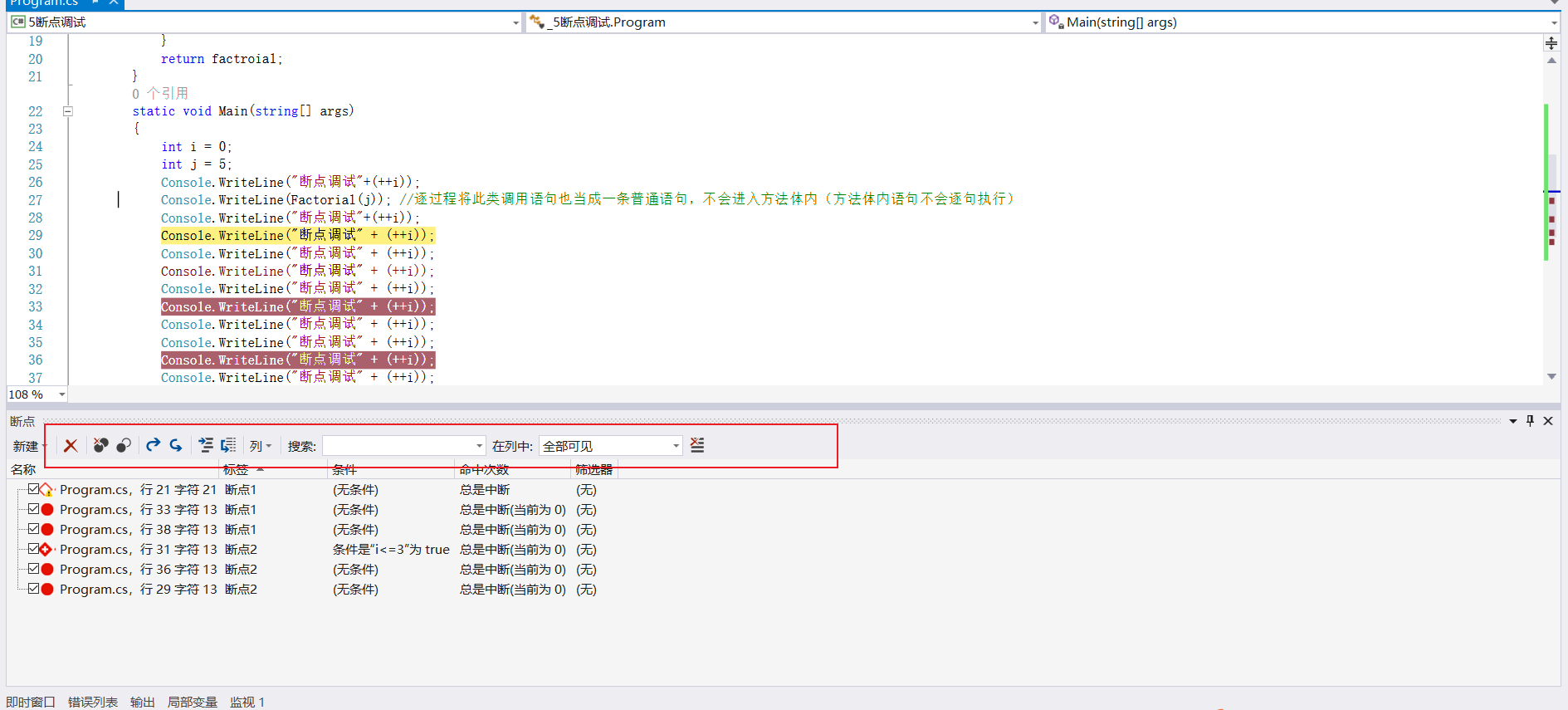Uncheck breakpoint at line 21 char 21
Viewport: 1568px width, 710px height.
pyautogui.click(x=33, y=489)
